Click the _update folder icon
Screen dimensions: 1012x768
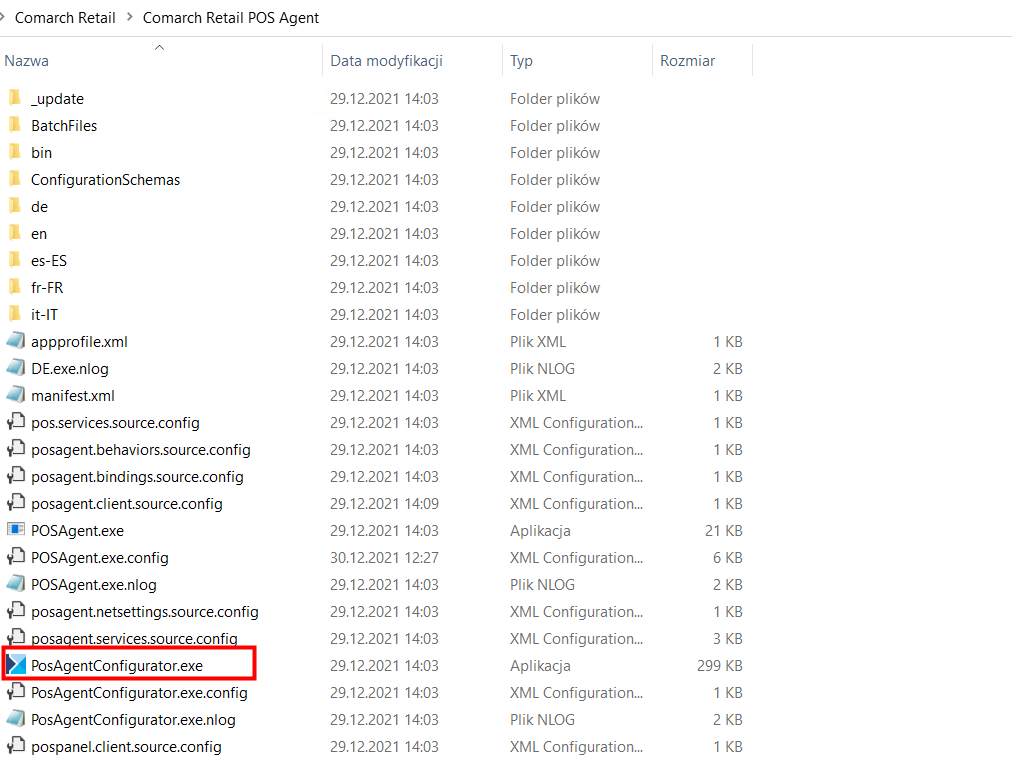[15, 98]
